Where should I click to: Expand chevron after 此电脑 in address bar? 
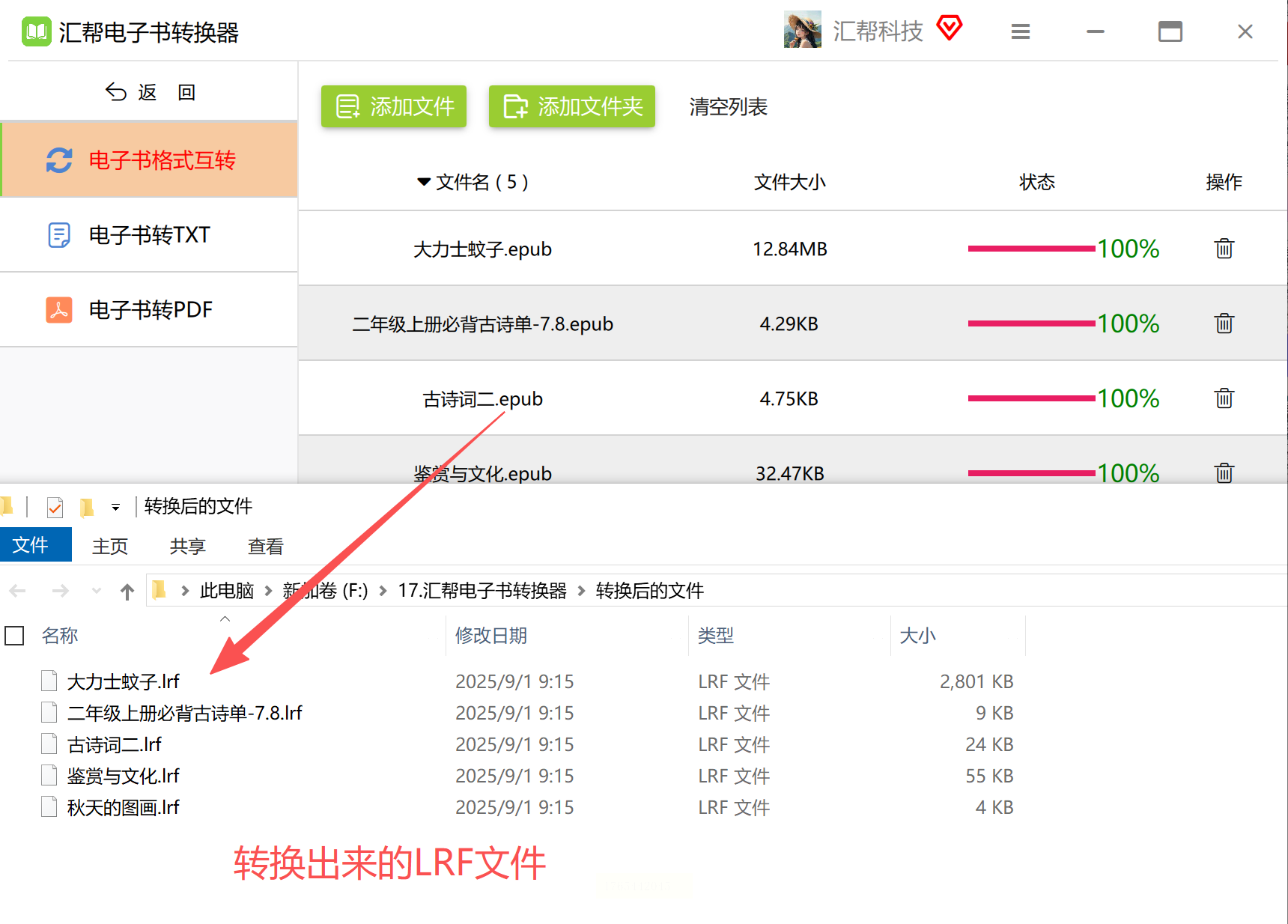tap(268, 591)
